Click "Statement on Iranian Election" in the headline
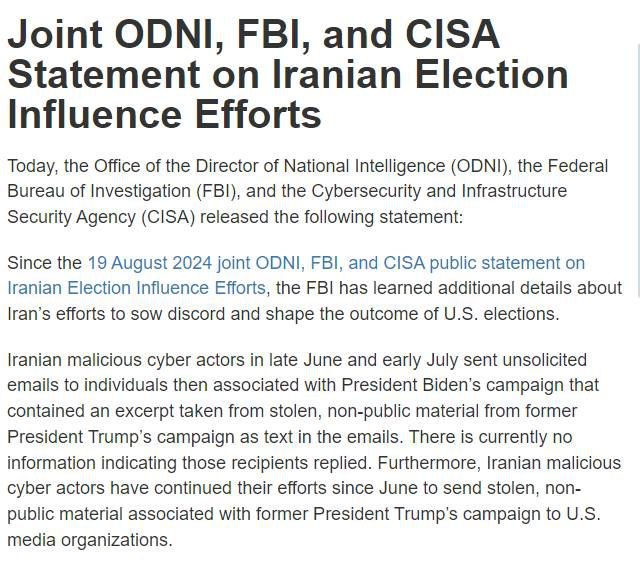 point(288,75)
